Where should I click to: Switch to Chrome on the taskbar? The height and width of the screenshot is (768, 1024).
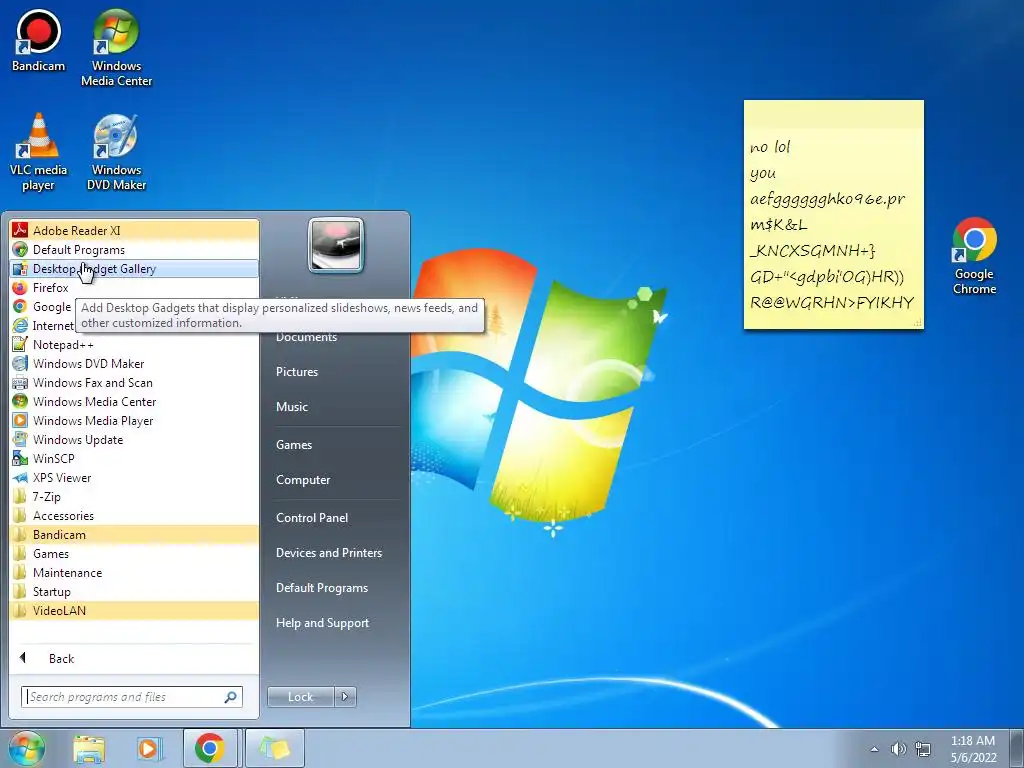(210, 748)
